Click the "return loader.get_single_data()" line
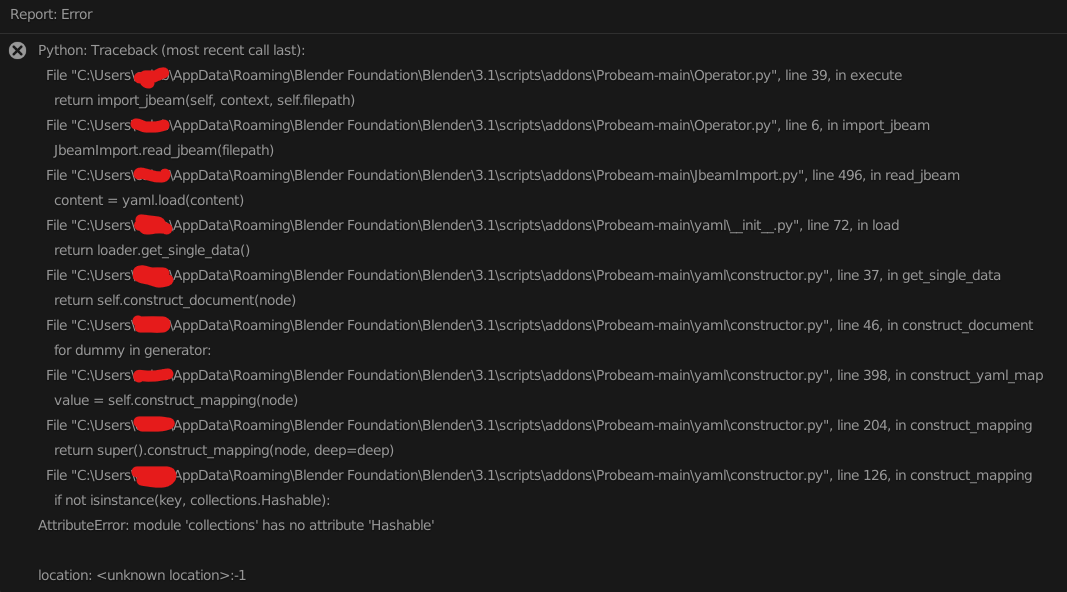This screenshot has width=1067, height=592. (152, 250)
